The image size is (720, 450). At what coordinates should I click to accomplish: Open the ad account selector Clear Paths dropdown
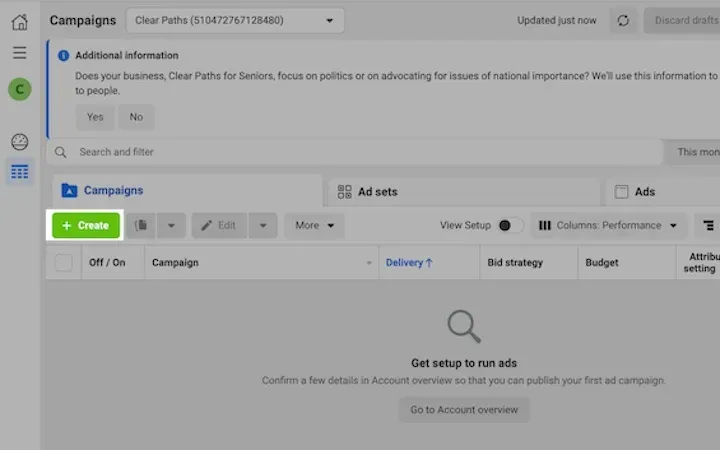click(x=235, y=20)
